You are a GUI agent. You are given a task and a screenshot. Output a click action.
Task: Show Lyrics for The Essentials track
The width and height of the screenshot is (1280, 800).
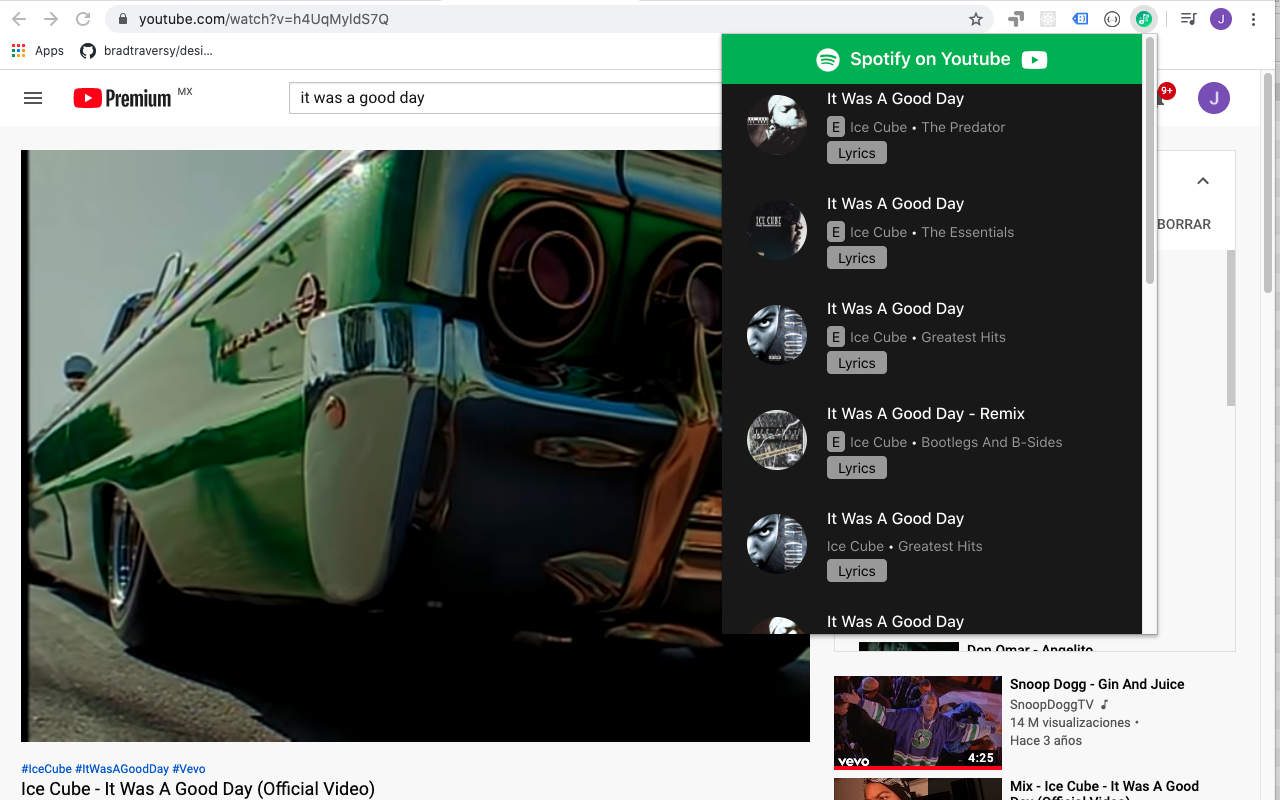(x=857, y=258)
